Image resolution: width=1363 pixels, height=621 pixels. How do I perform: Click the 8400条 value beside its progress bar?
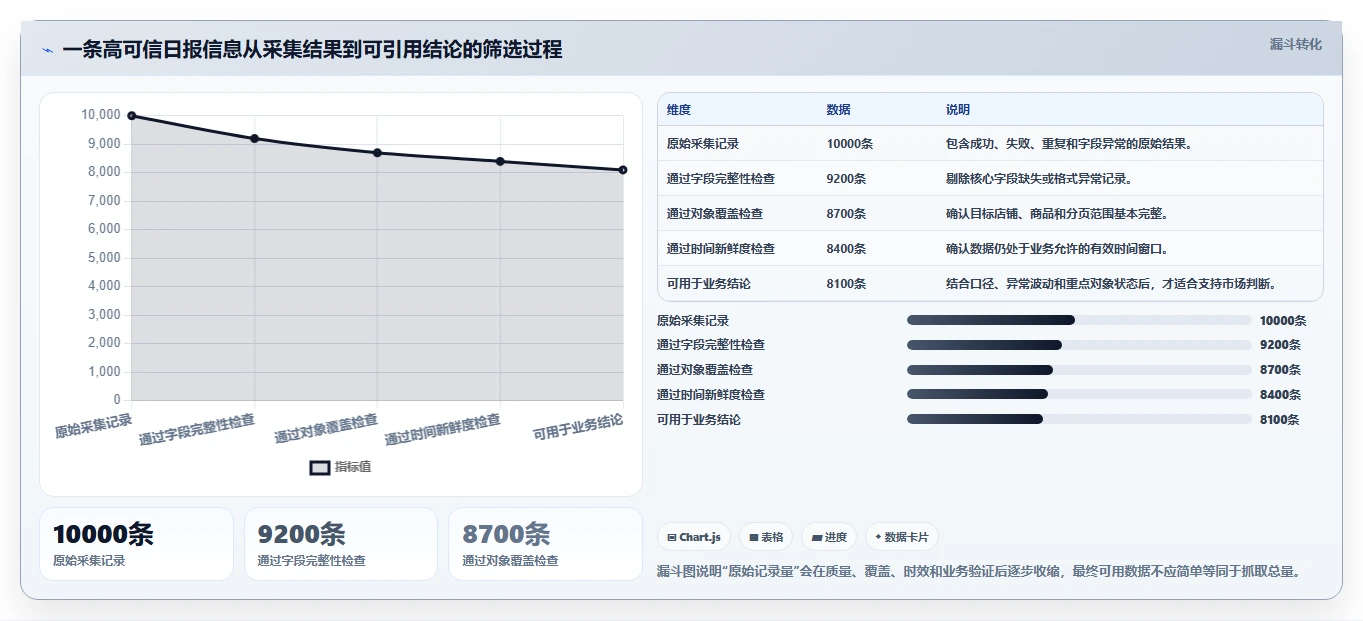[1280, 395]
